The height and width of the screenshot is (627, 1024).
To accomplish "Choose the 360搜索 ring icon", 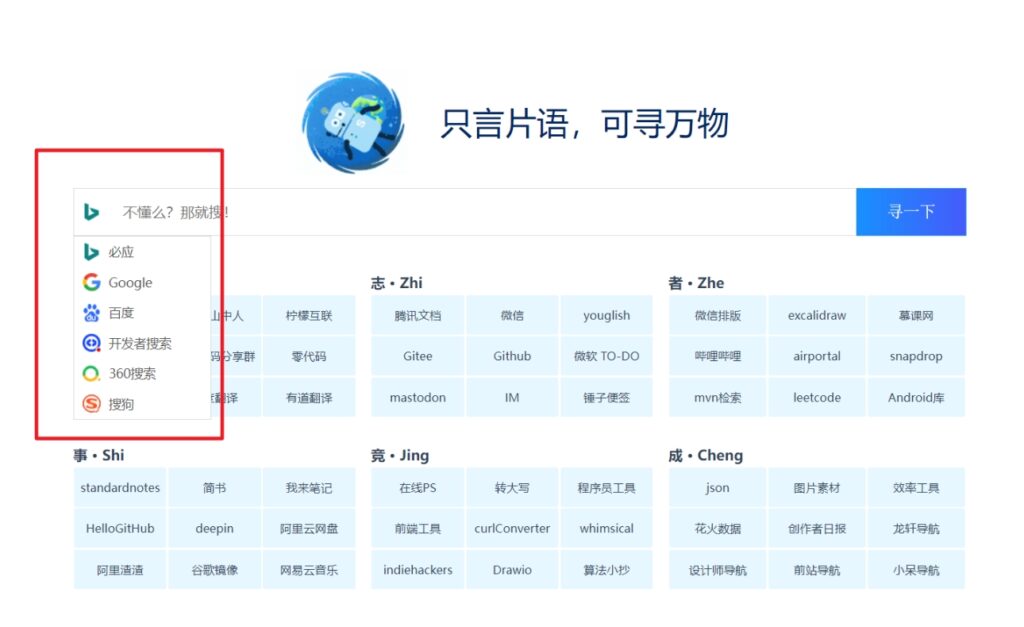I will (x=91, y=374).
